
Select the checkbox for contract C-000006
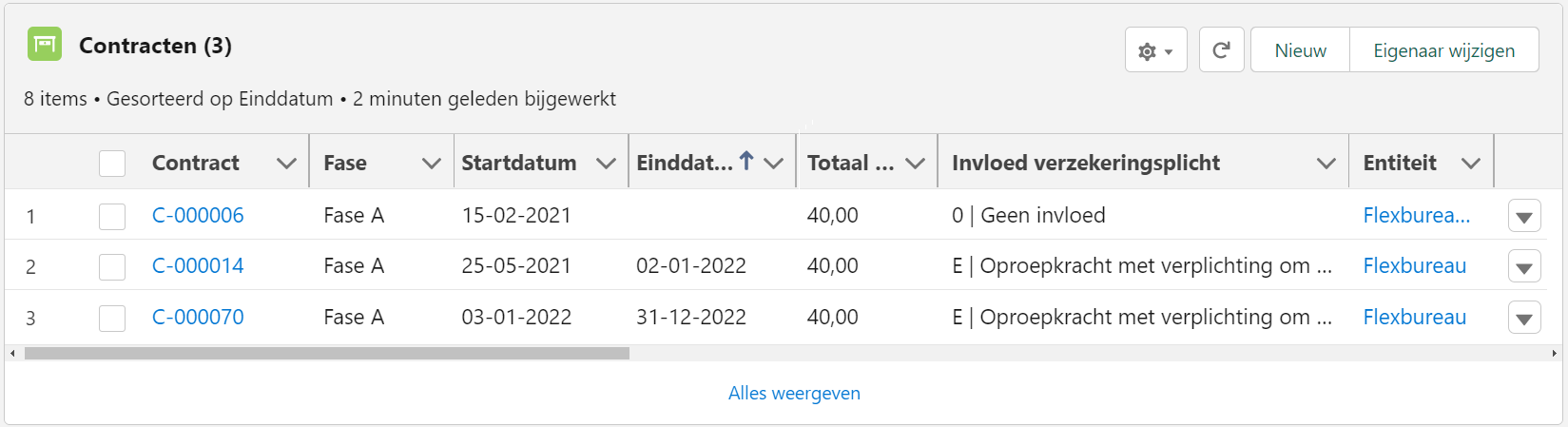[x=112, y=217]
